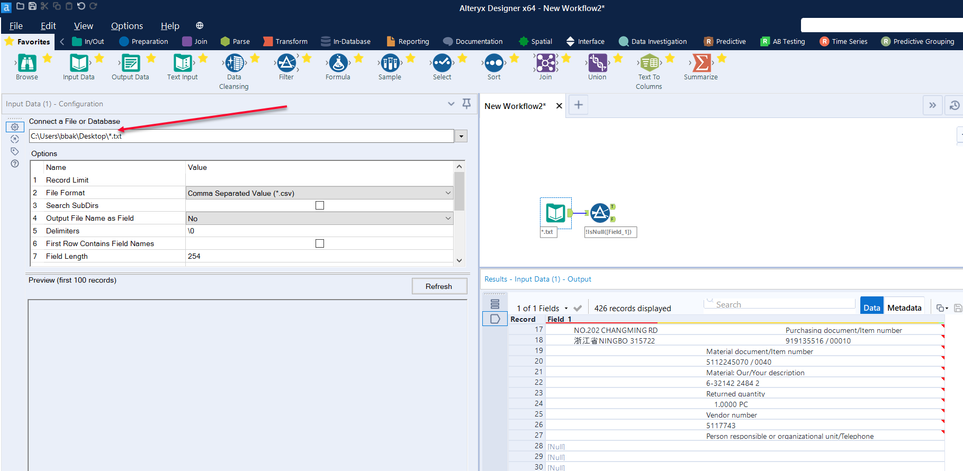Show all messages view in Results
Image resolution: width=963 pixels, height=471 pixels.
tap(496, 304)
